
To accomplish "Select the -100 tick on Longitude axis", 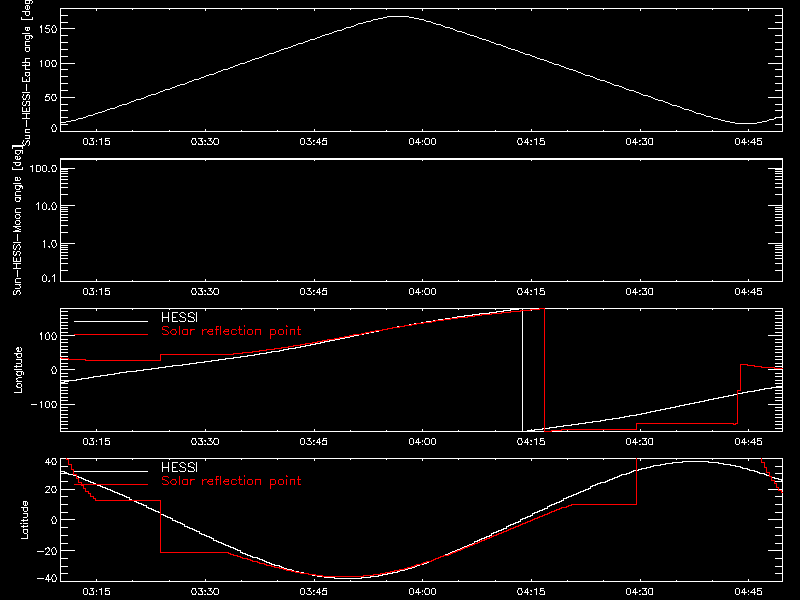I will coord(44,404).
